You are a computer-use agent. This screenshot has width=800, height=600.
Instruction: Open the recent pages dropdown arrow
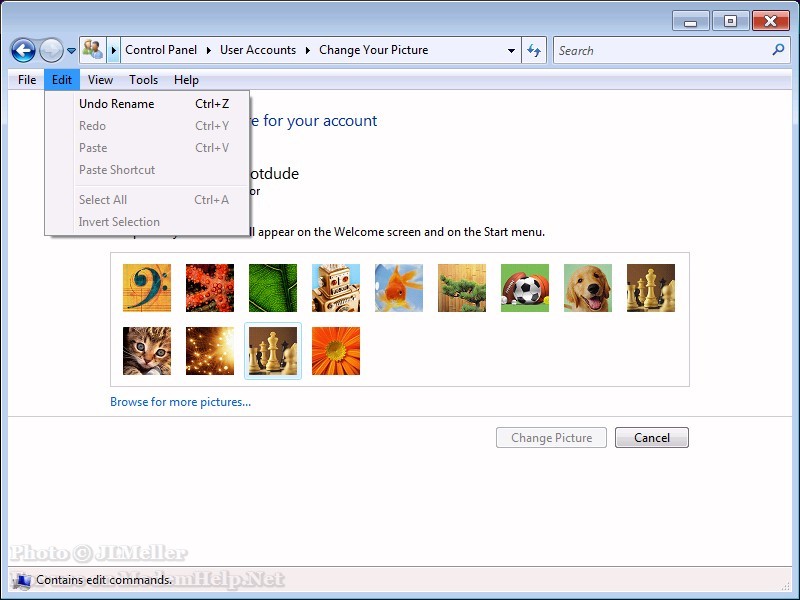[71, 51]
